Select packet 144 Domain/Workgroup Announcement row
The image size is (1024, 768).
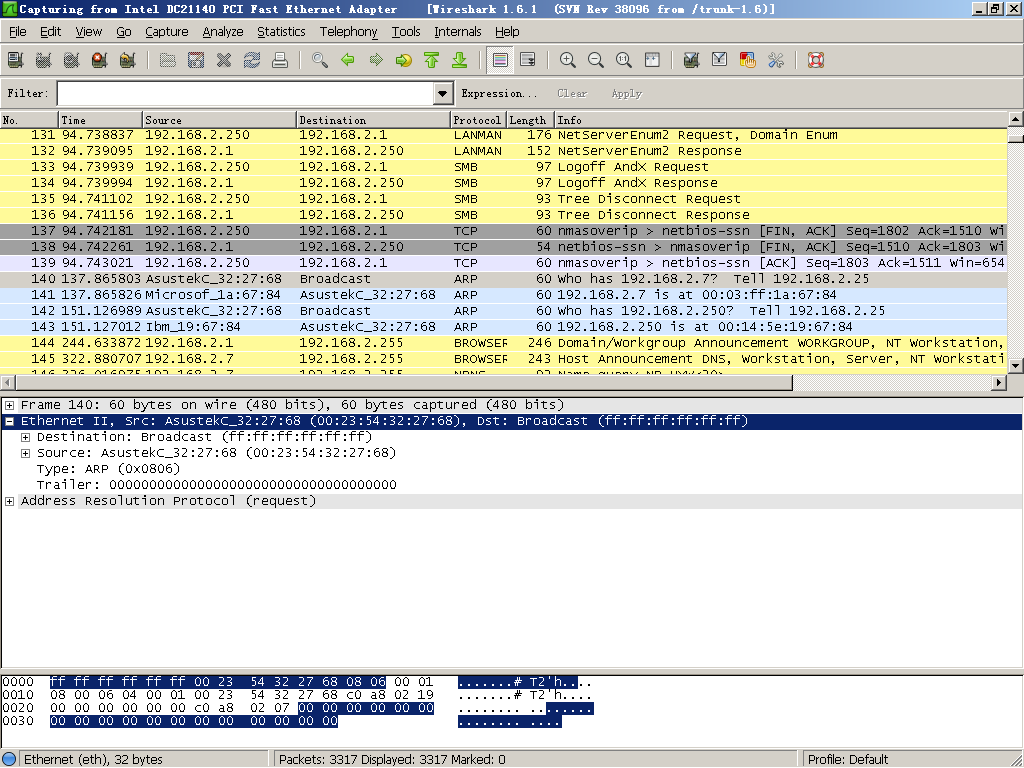pyautogui.click(x=504, y=343)
